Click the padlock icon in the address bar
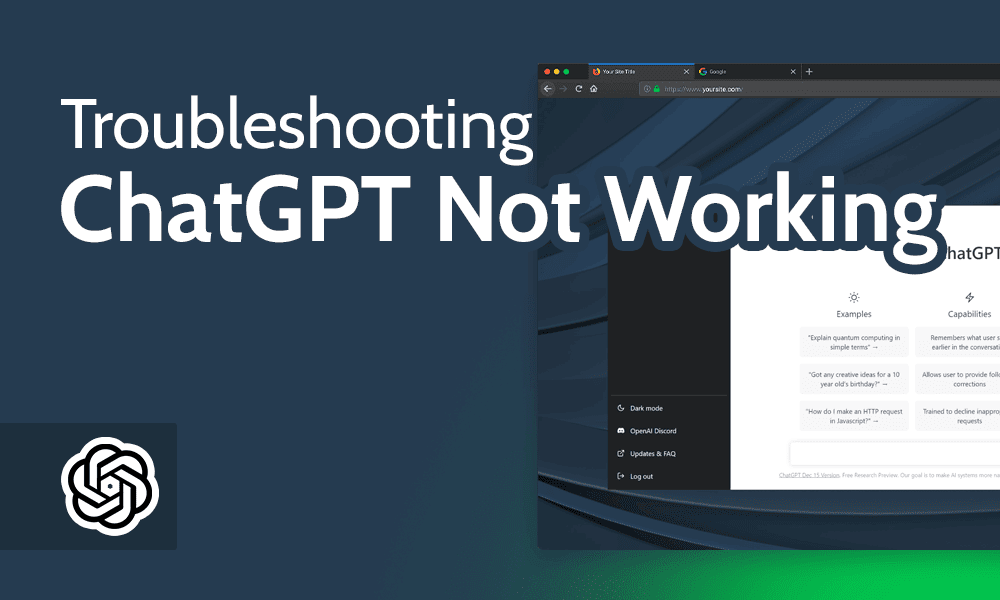The image size is (1000, 600). [x=656, y=88]
